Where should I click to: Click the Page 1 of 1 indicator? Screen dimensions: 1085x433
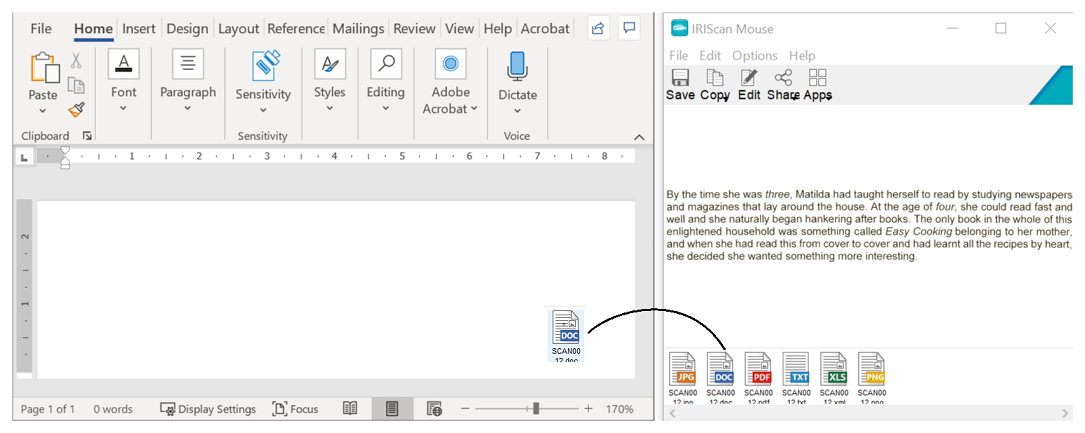coord(48,409)
